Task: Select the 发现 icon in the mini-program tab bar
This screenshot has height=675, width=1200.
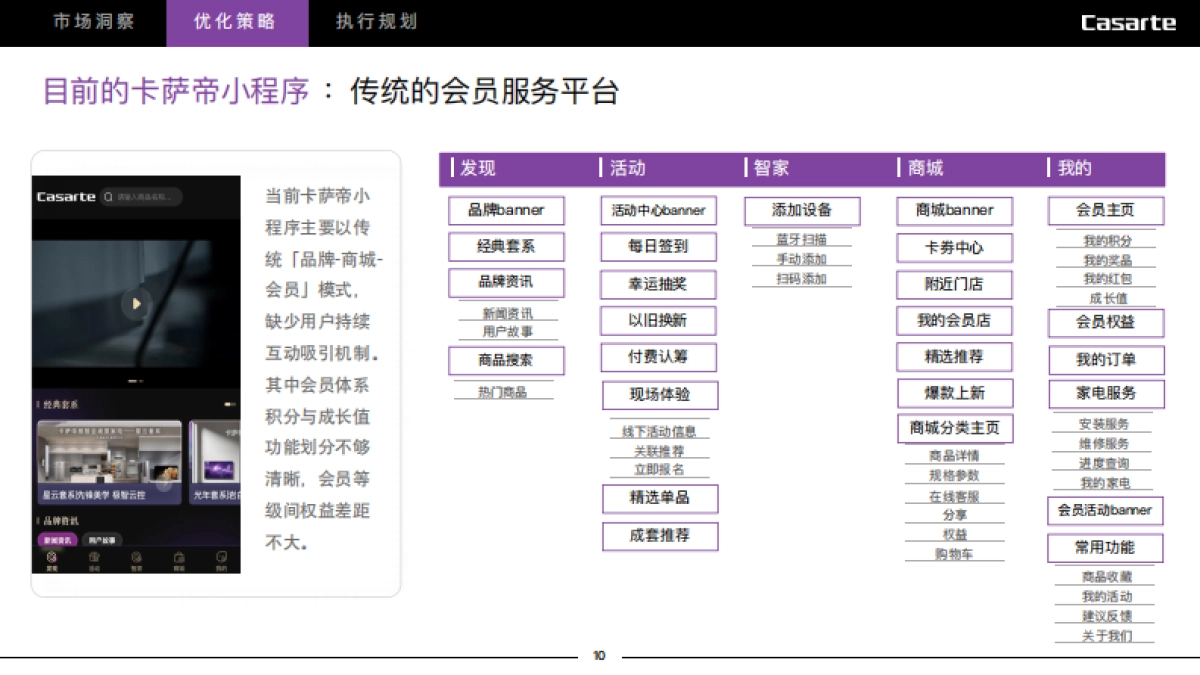Action: coord(51,558)
